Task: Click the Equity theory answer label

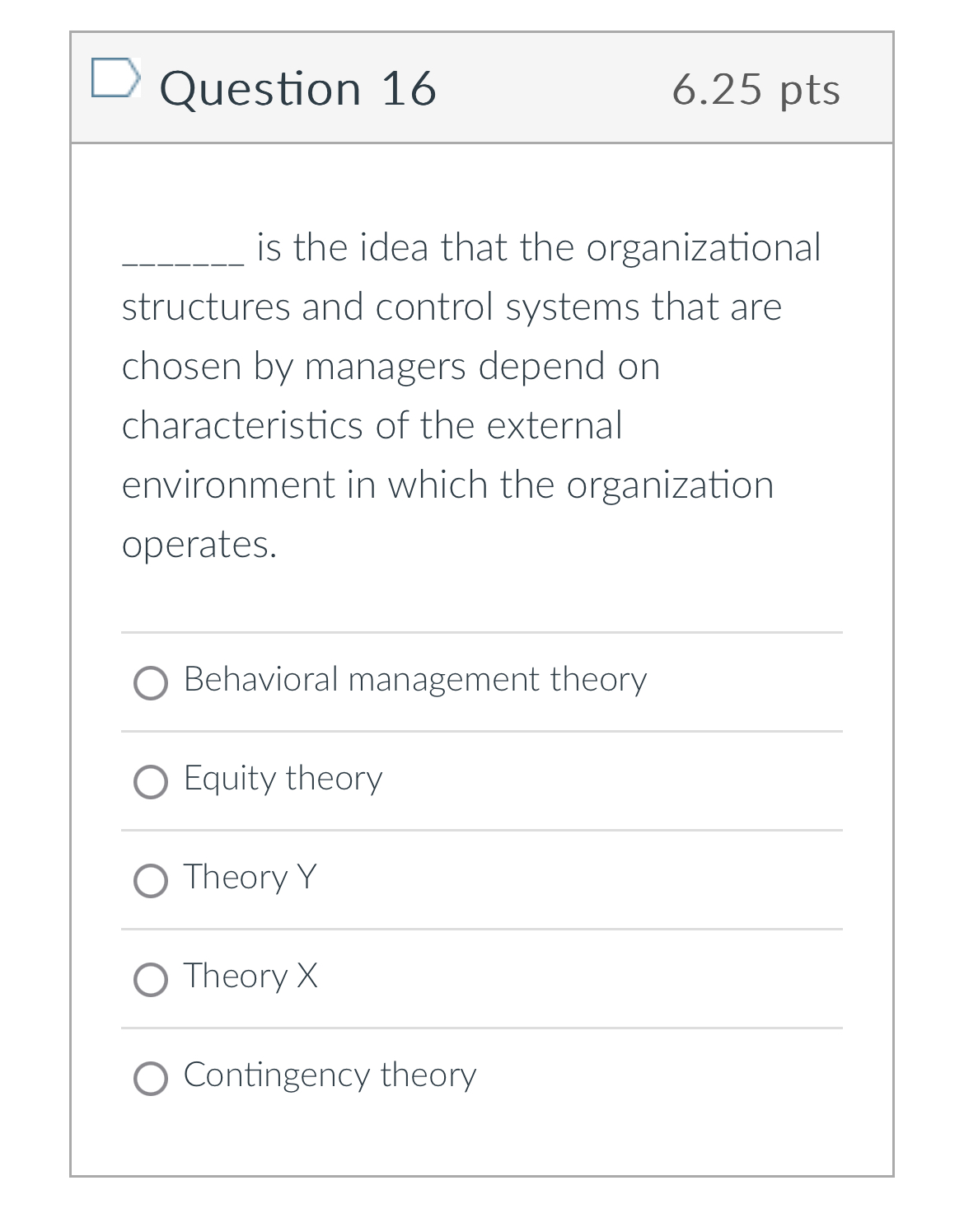Action: 281,779
